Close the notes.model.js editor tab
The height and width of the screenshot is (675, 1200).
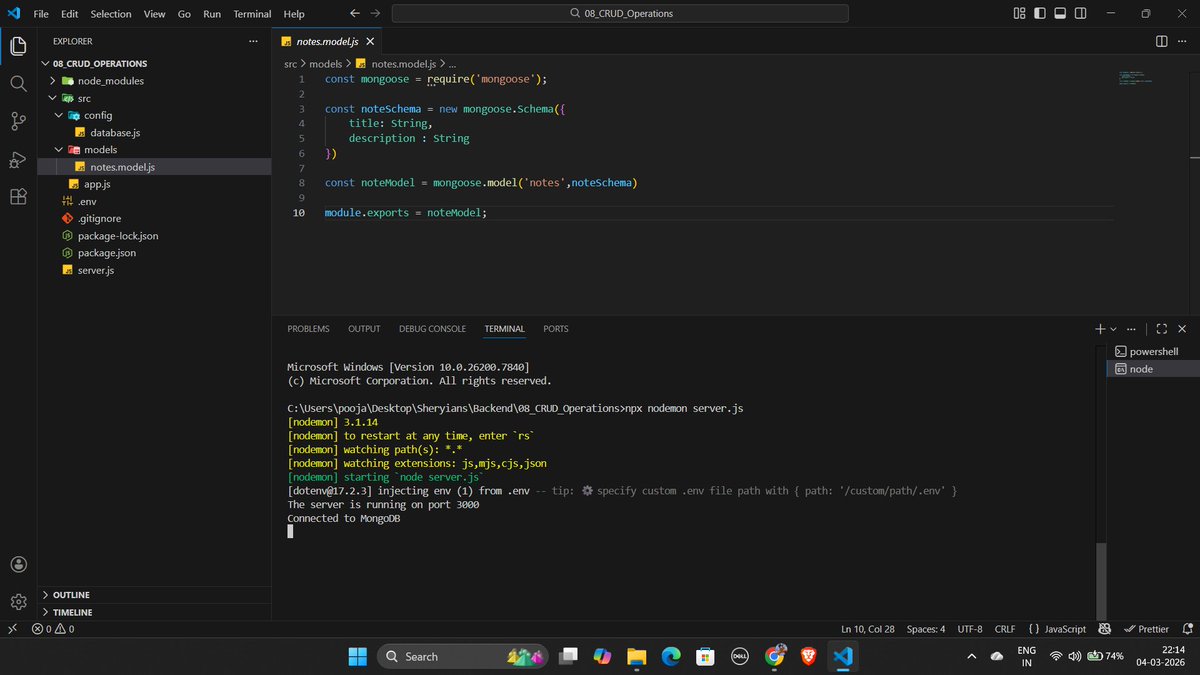tap(369, 42)
